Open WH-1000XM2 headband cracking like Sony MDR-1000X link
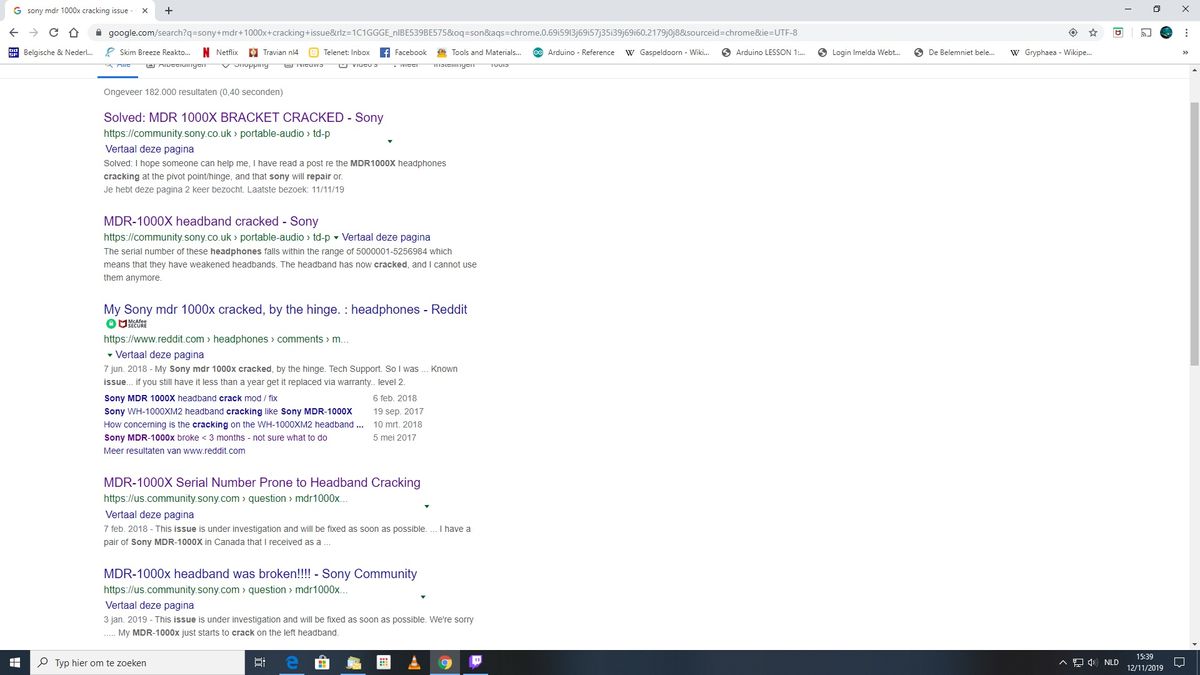Screen dimensions: 1200x675 click(x=228, y=411)
